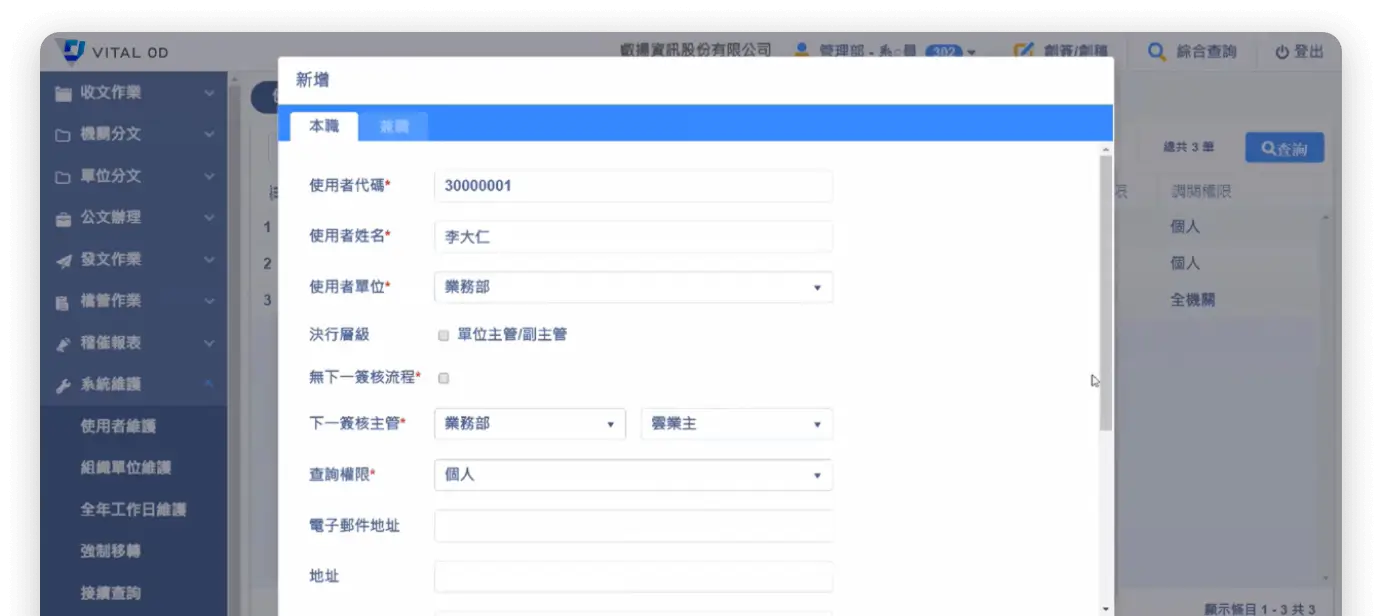Open the 查詢權限 dropdown showing 個人

coord(633,474)
